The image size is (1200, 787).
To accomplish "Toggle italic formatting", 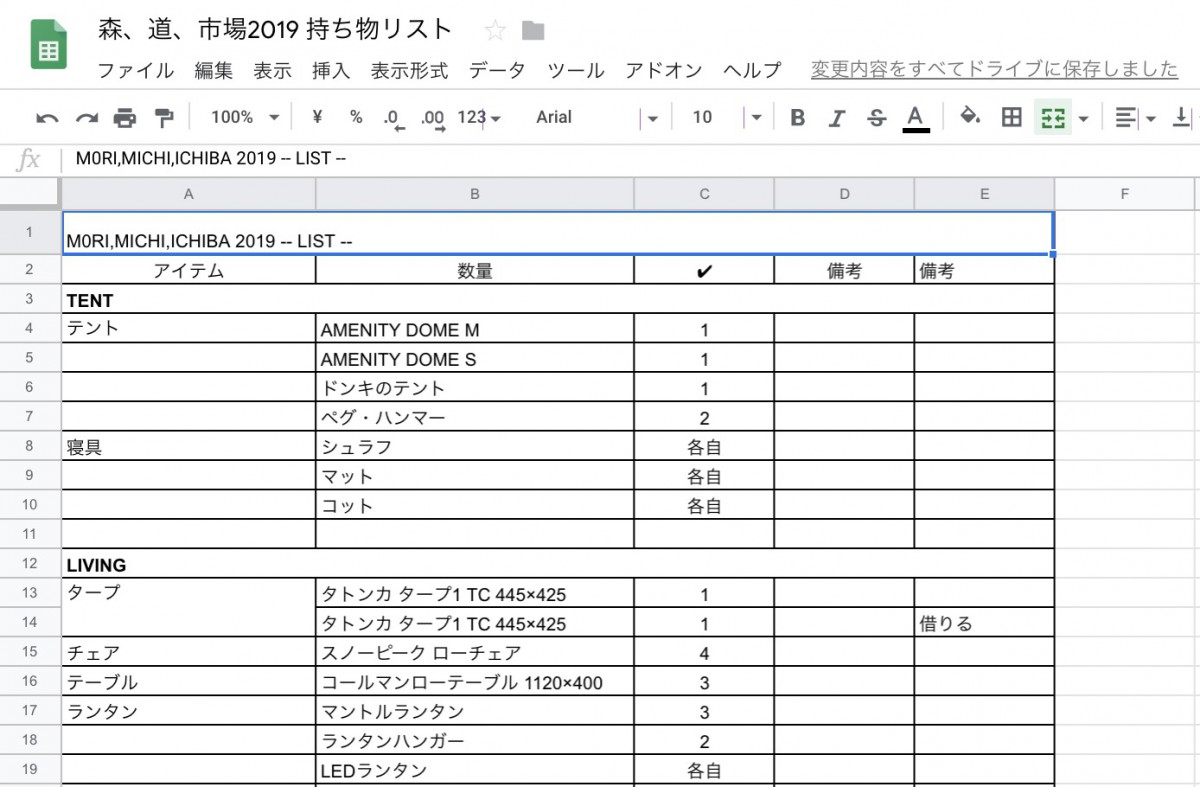I will pos(838,118).
